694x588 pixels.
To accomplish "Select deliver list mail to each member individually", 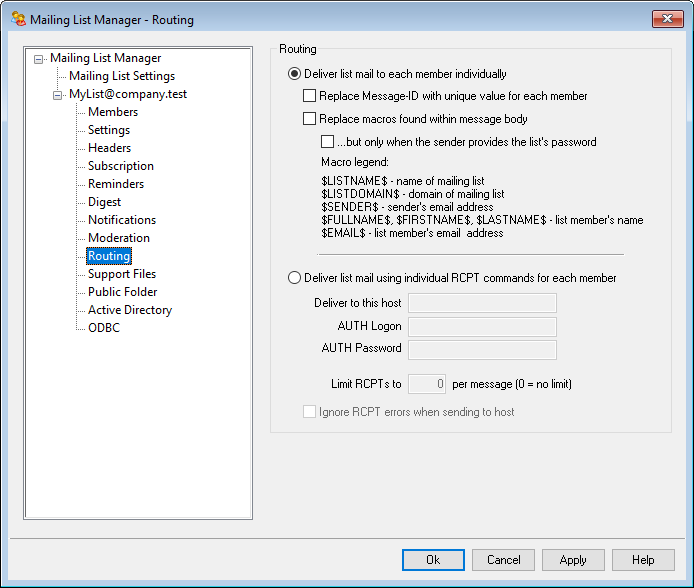I will 295,74.
